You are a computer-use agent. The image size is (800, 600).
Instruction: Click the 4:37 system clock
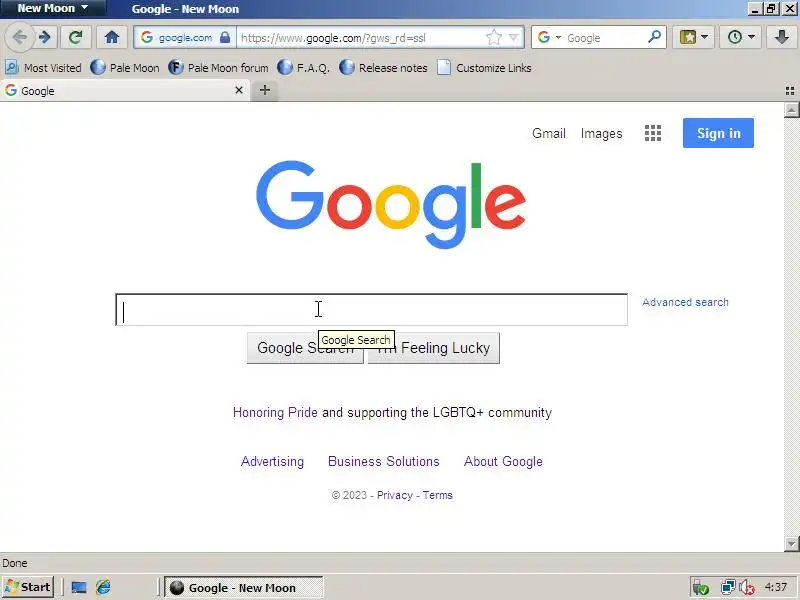coord(776,587)
